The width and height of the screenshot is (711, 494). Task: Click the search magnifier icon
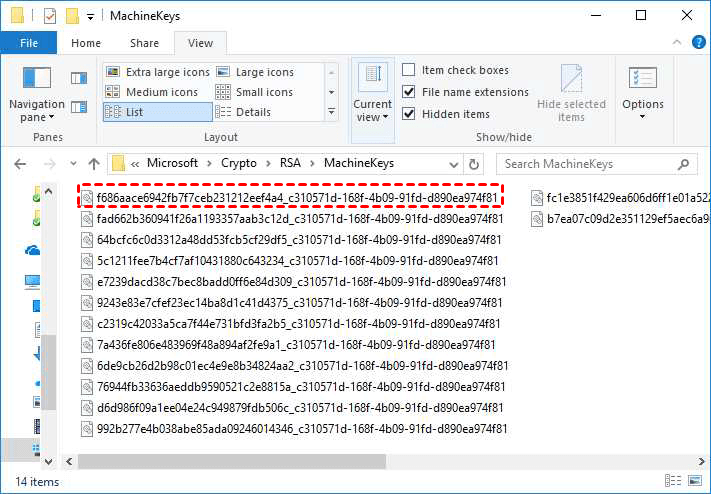click(x=683, y=164)
